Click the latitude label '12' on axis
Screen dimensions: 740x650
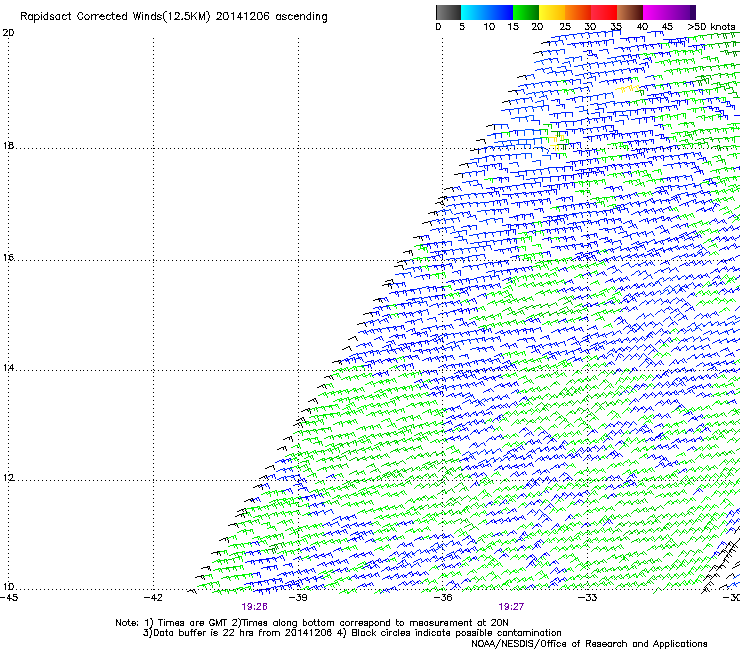(8, 478)
